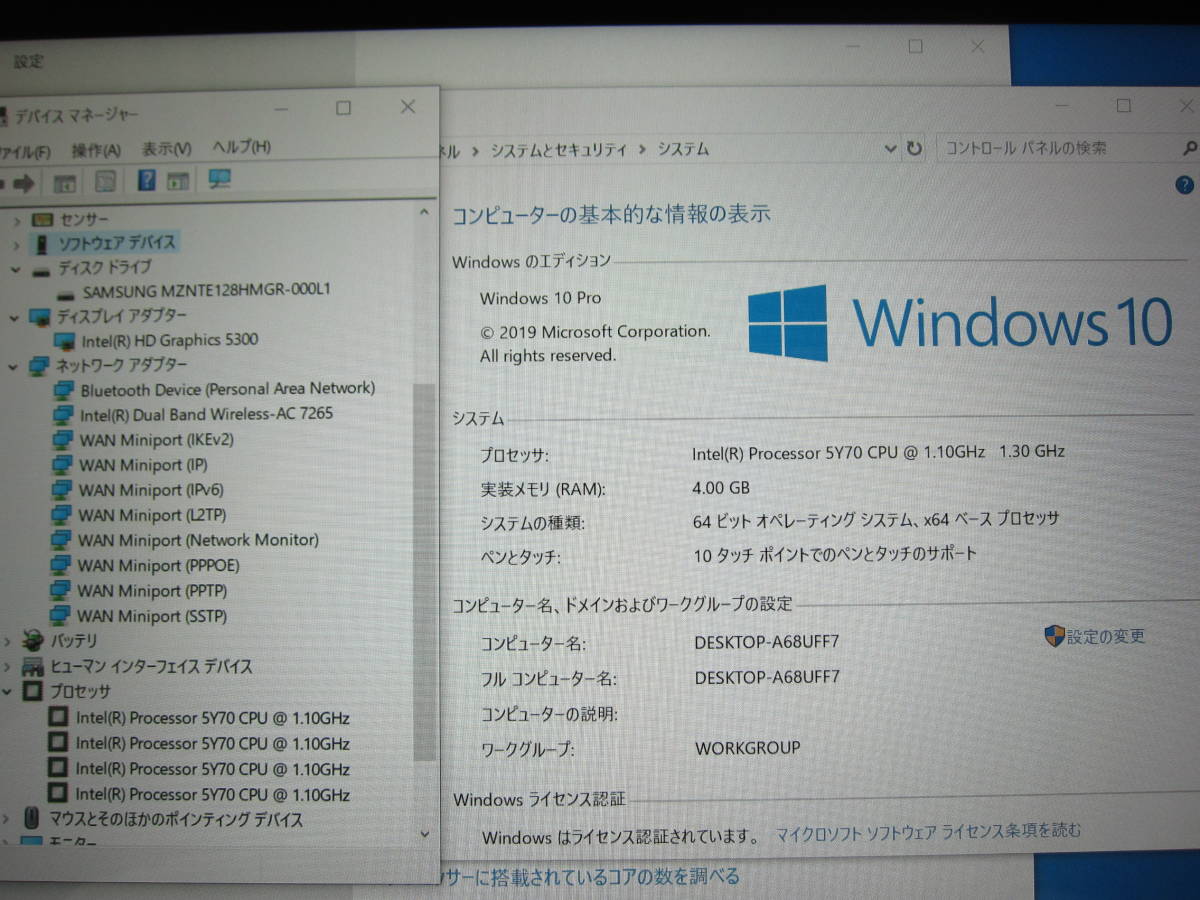Screen dimensions: 1200x900
Task: Click the バッテリ category icon
Action: pyautogui.click(x=34, y=641)
